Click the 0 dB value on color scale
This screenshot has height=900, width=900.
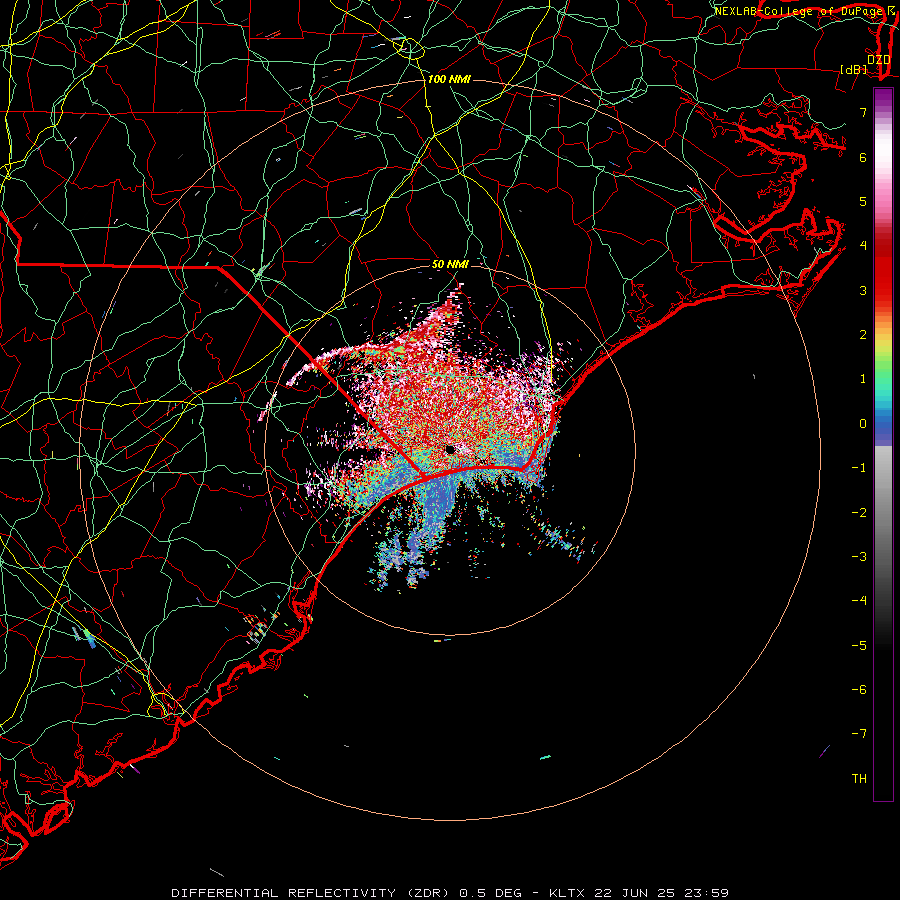pos(863,424)
